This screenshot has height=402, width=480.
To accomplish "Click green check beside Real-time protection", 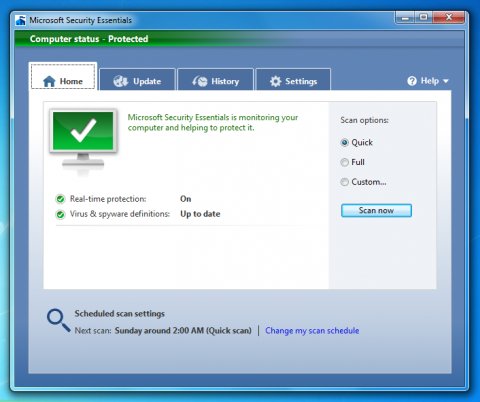I will 60,199.
